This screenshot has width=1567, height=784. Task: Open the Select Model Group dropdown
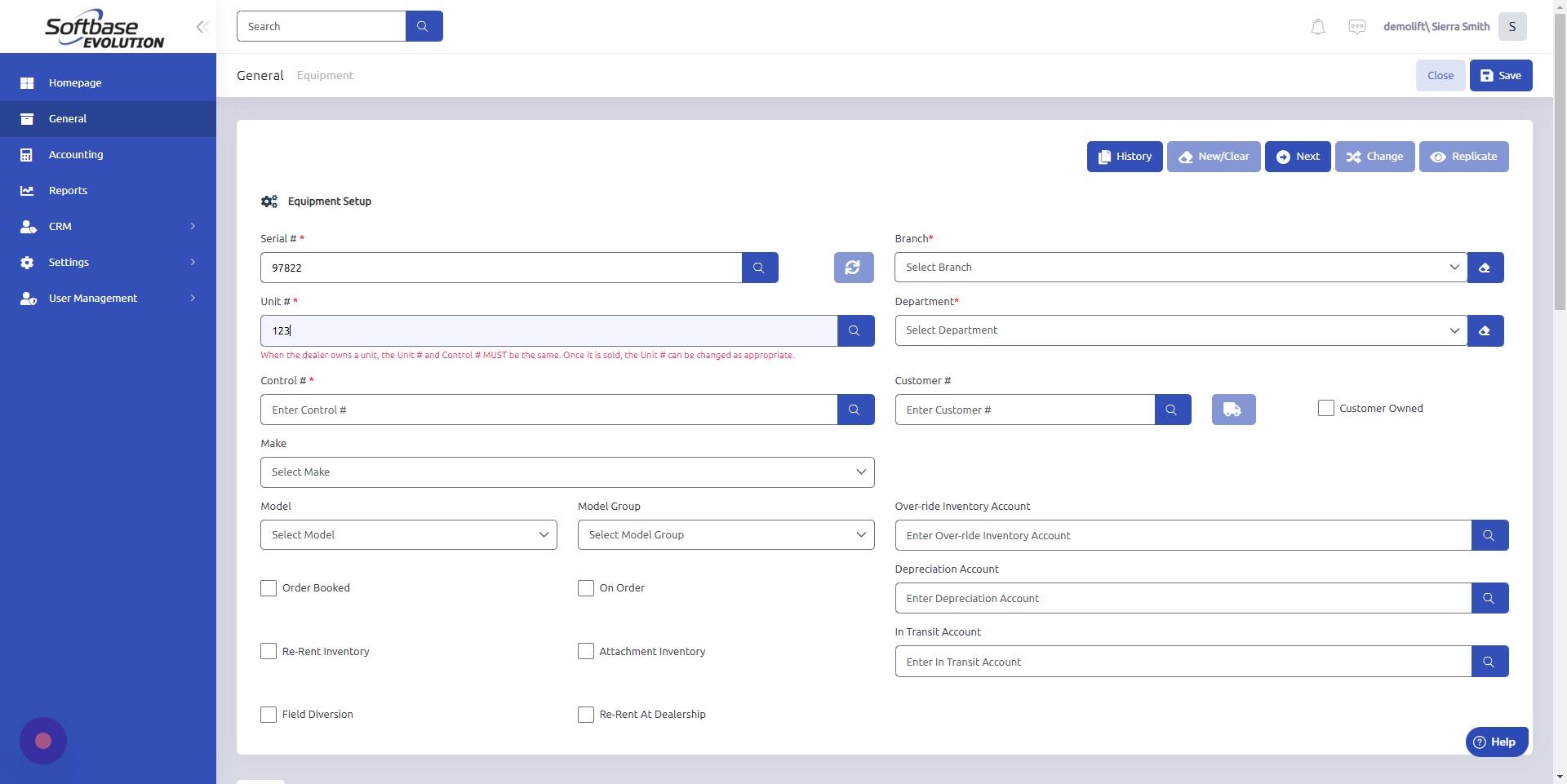[725, 534]
